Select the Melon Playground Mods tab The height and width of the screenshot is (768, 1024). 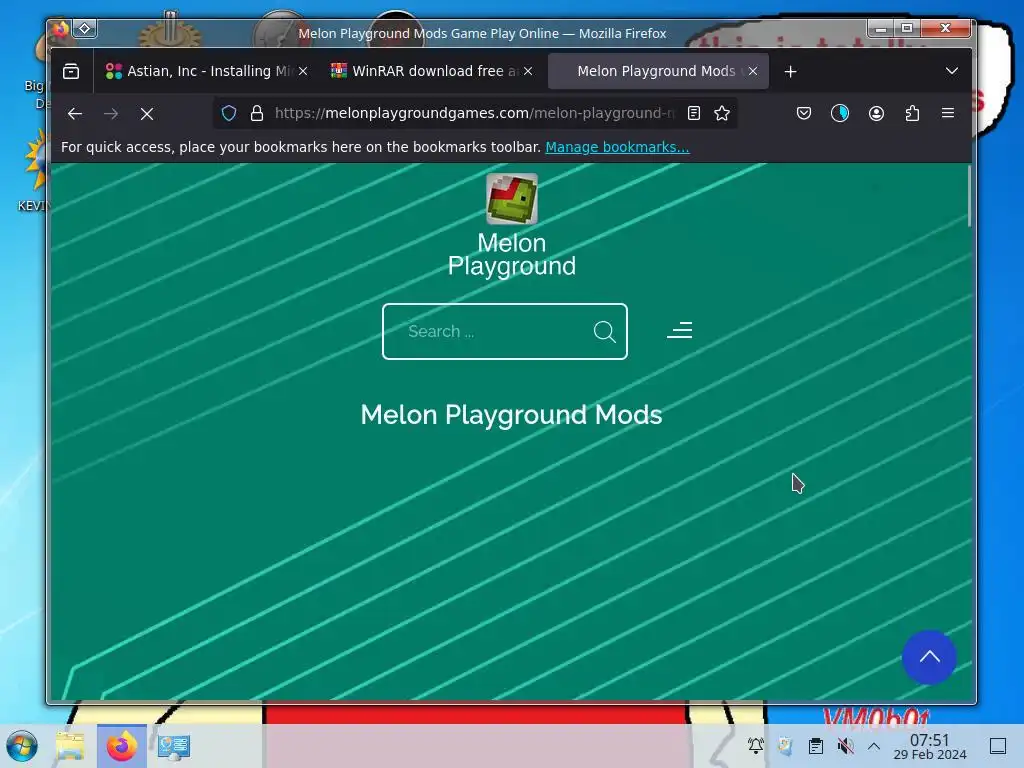pyautogui.click(x=656, y=71)
